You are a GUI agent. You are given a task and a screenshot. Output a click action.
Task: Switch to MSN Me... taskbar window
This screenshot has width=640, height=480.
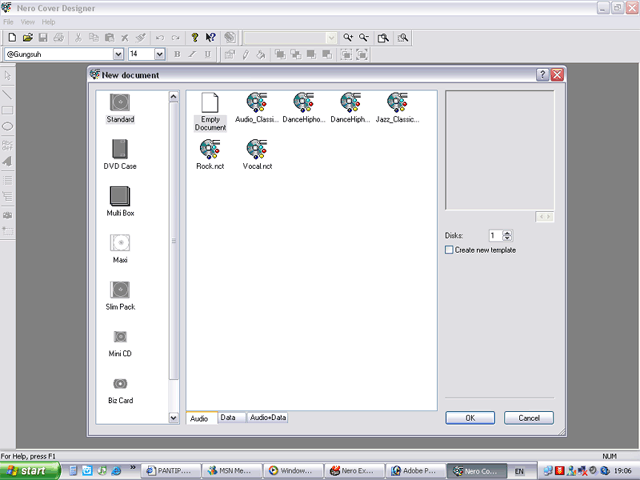[x=231, y=471]
